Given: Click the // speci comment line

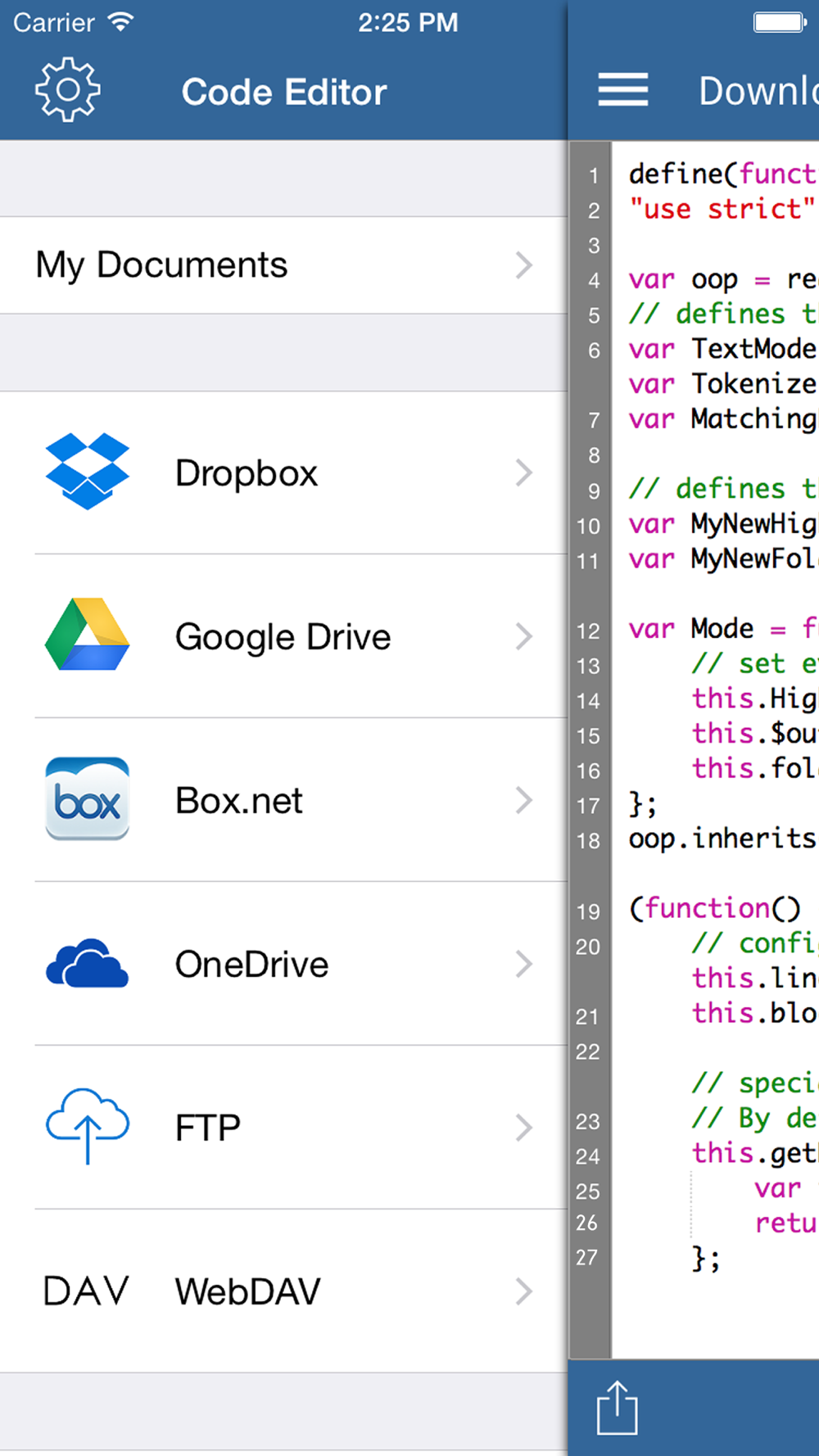Looking at the screenshot, I should 755,1083.
